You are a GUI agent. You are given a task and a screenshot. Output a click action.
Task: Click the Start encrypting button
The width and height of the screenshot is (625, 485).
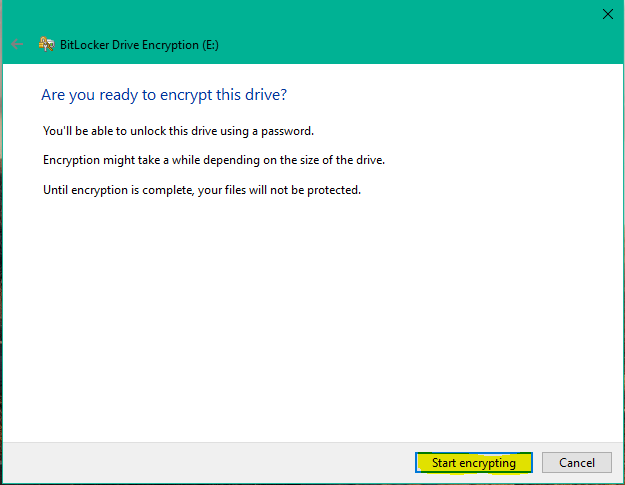tap(474, 462)
